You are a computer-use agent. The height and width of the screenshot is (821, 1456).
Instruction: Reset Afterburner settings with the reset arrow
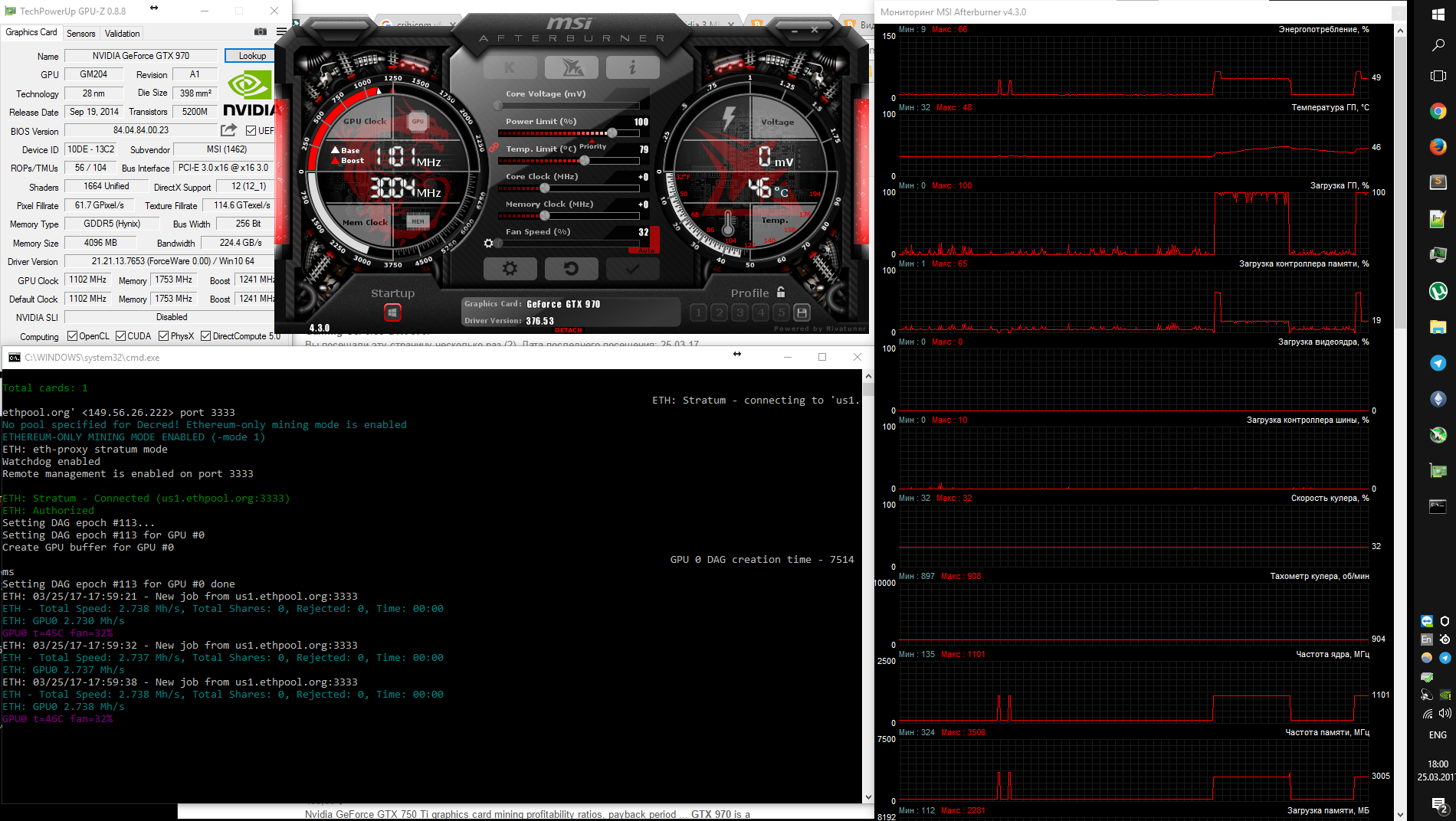point(571,269)
